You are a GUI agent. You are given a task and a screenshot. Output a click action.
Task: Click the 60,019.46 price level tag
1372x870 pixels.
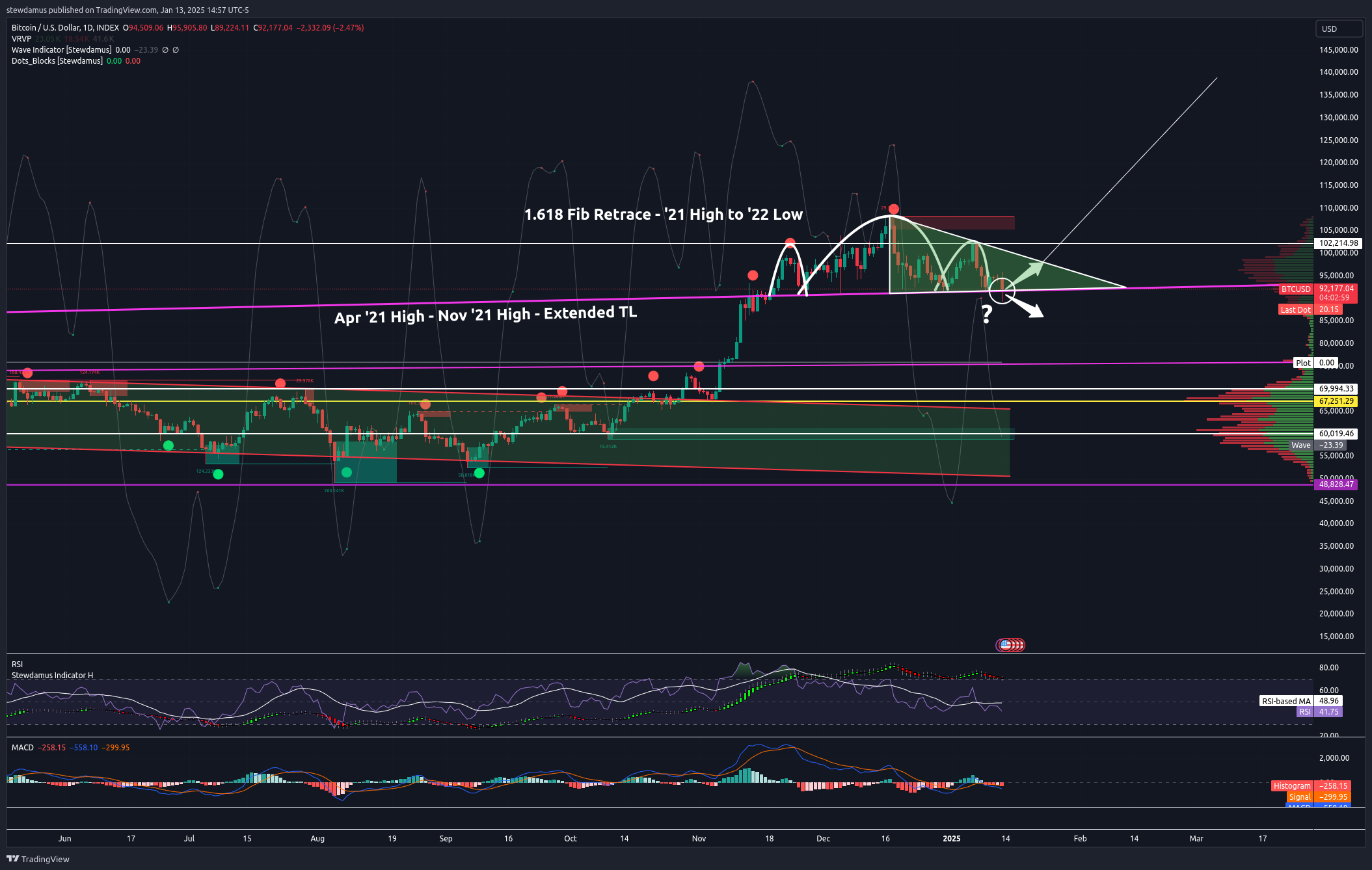click(1336, 434)
